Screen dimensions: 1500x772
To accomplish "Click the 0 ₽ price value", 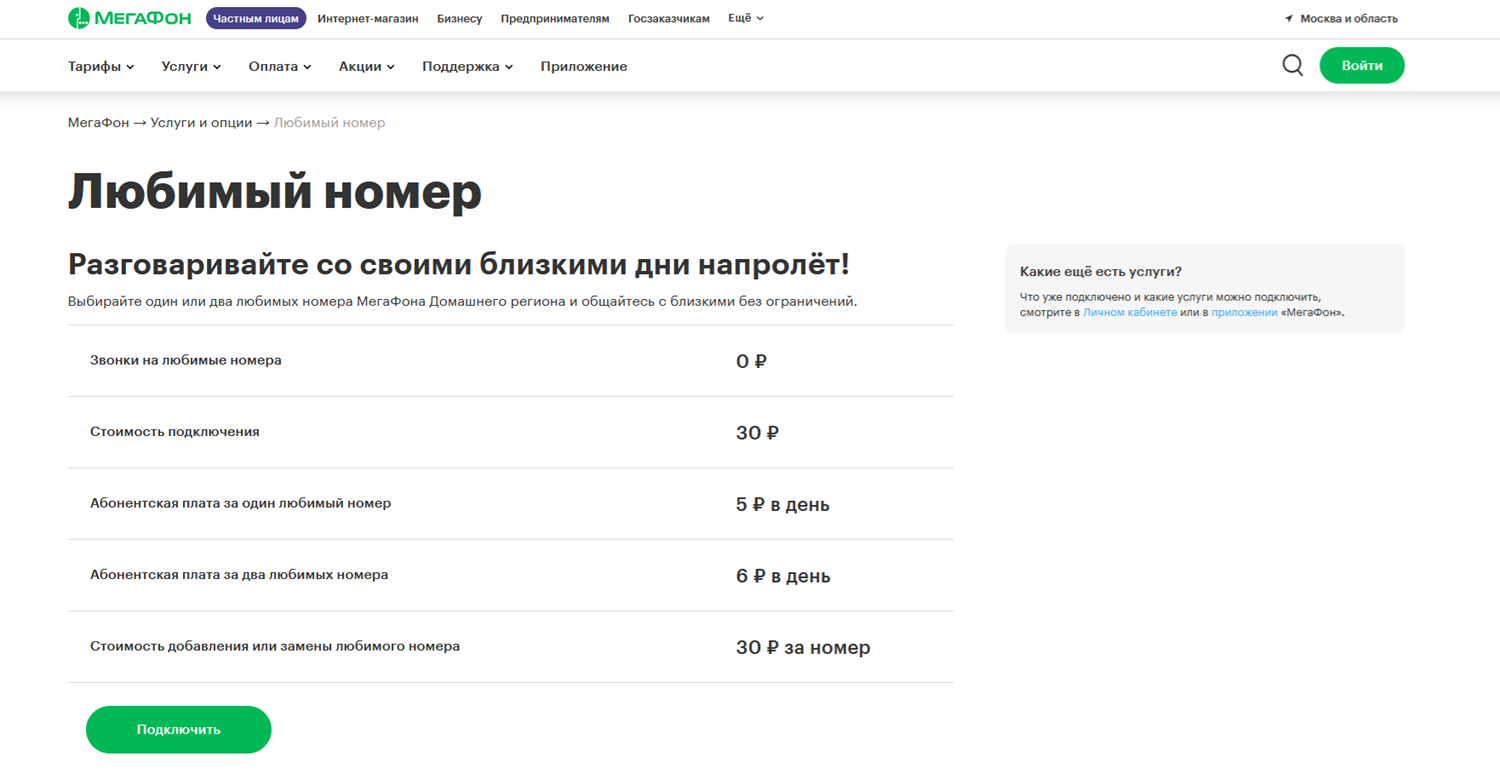I will (751, 362).
